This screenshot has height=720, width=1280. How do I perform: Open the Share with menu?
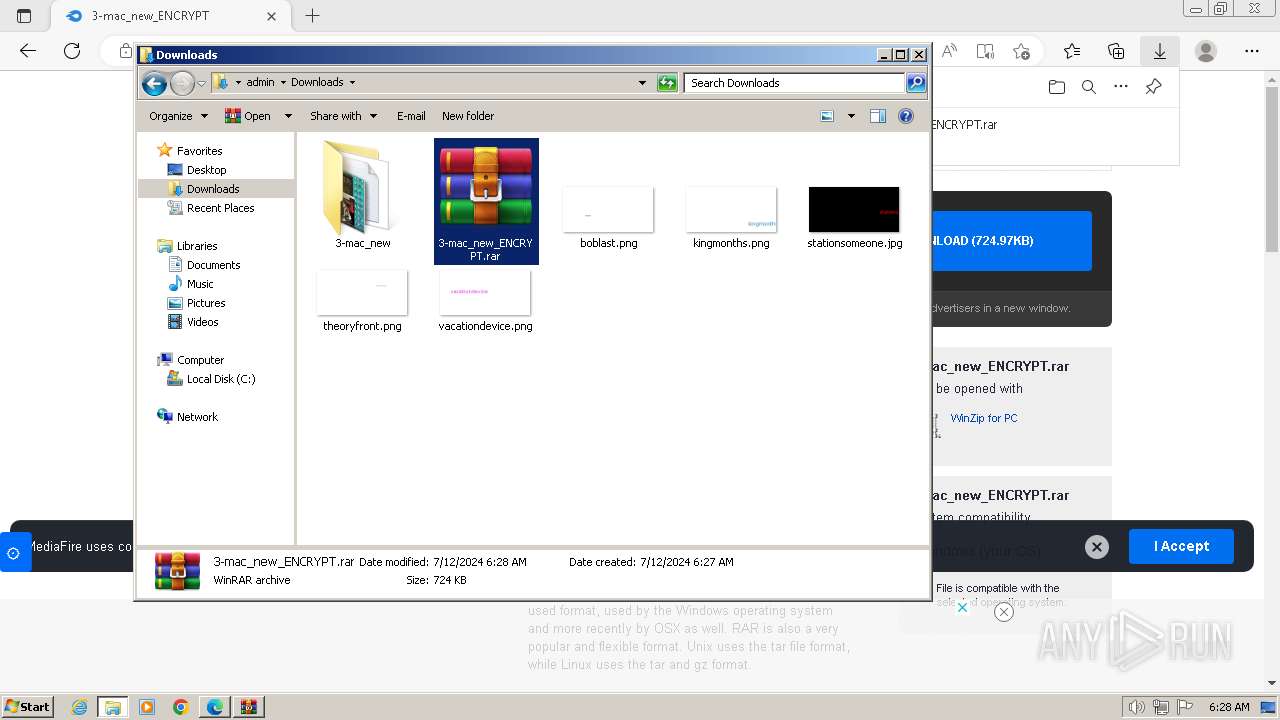(x=343, y=116)
